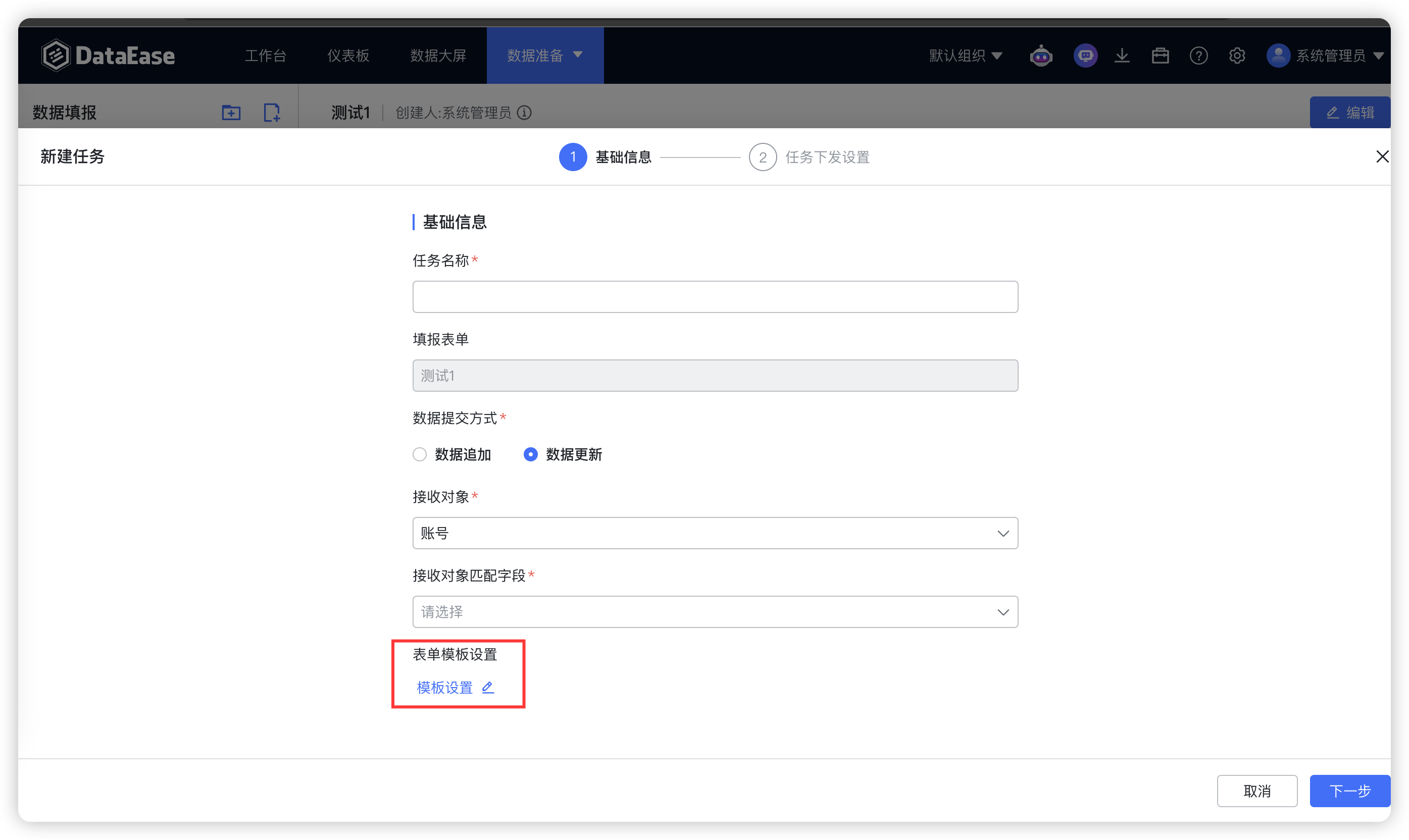Click the creator info icon
The width and height of the screenshot is (1409, 840).
pyautogui.click(x=524, y=113)
